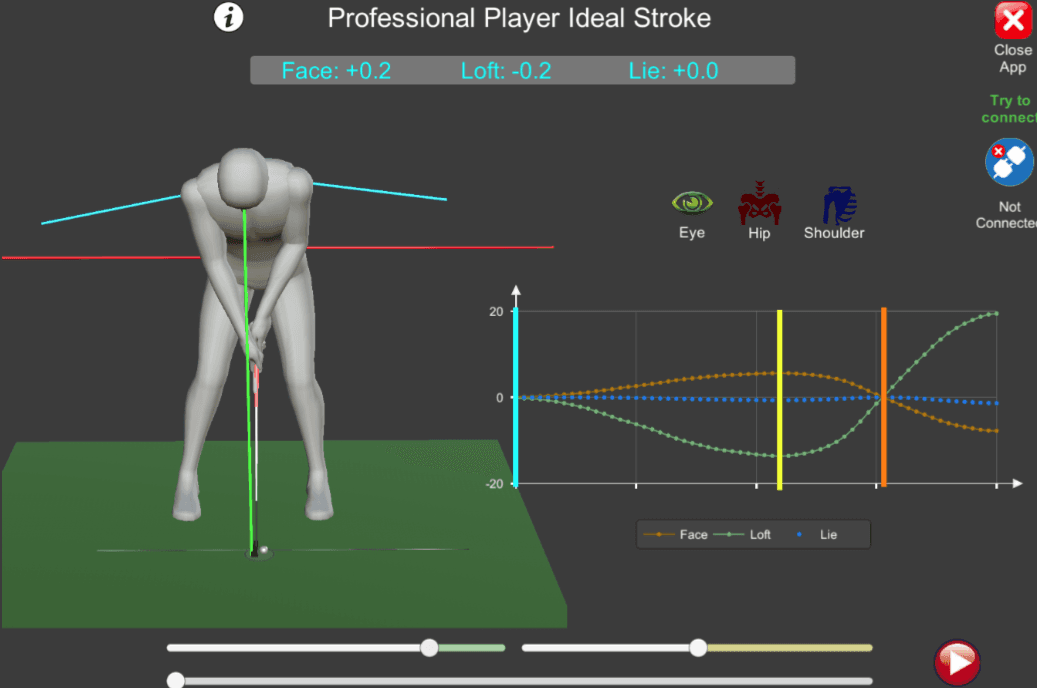The width and height of the screenshot is (1037, 688).
Task: Click the bottom playback position slider knob
Action: coord(176,680)
